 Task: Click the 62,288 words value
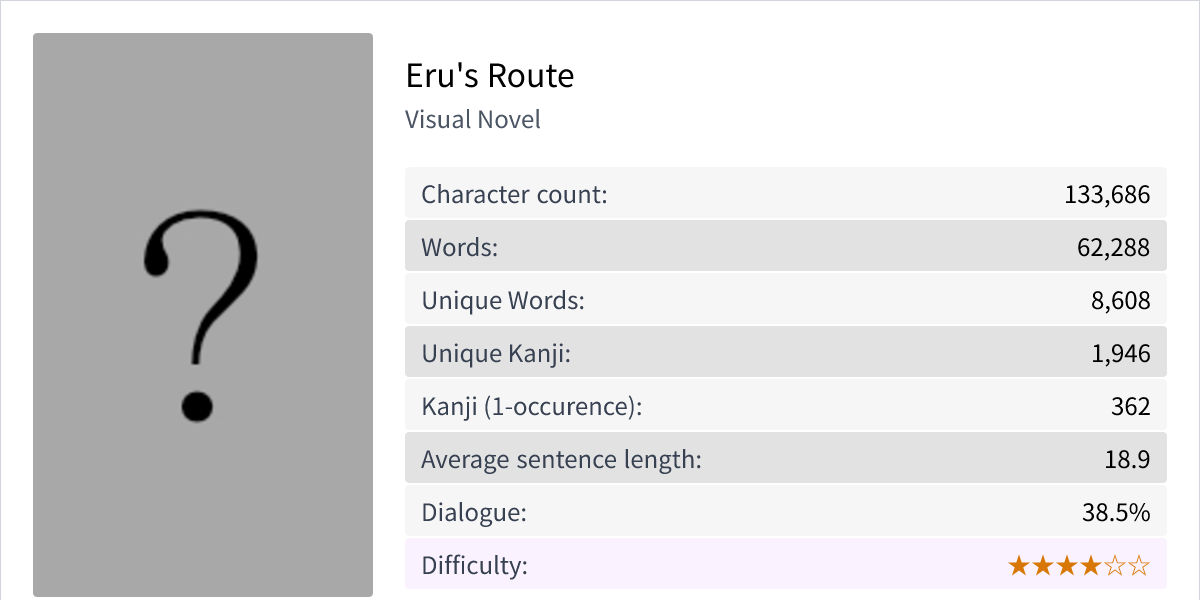[1113, 247]
